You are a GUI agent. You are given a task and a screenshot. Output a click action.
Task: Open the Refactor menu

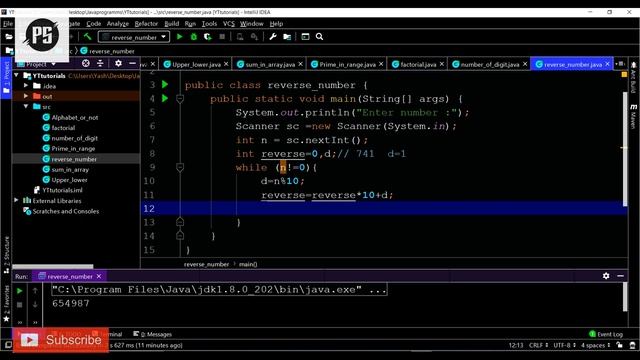[146, 24]
